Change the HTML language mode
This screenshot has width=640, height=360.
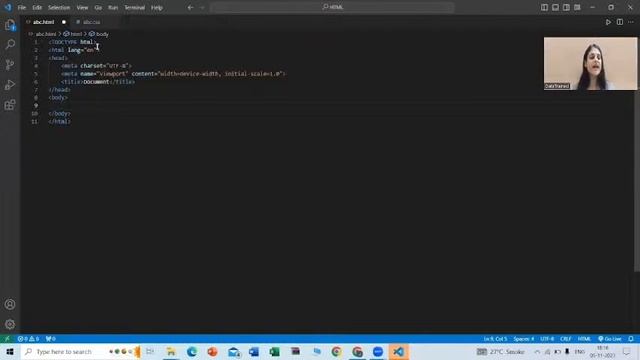point(584,339)
